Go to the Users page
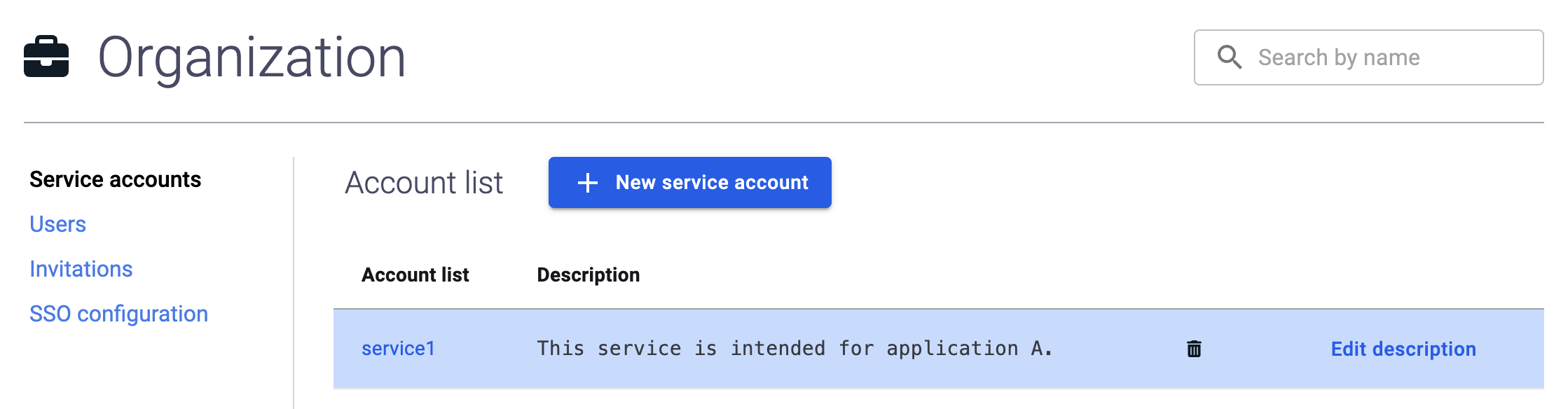Image resolution: width=1568 pixels, height=409 pixels. pyautogui.click(x=57, y=224)
